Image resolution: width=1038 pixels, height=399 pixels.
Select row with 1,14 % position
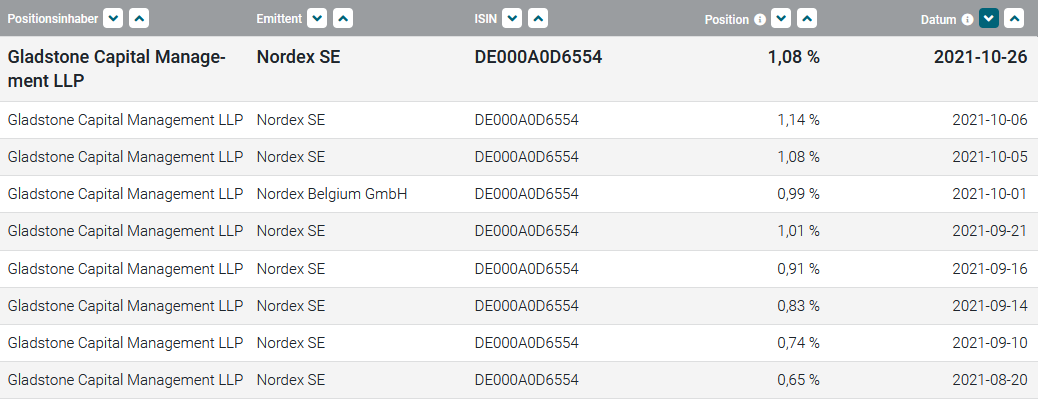point(519,120)
